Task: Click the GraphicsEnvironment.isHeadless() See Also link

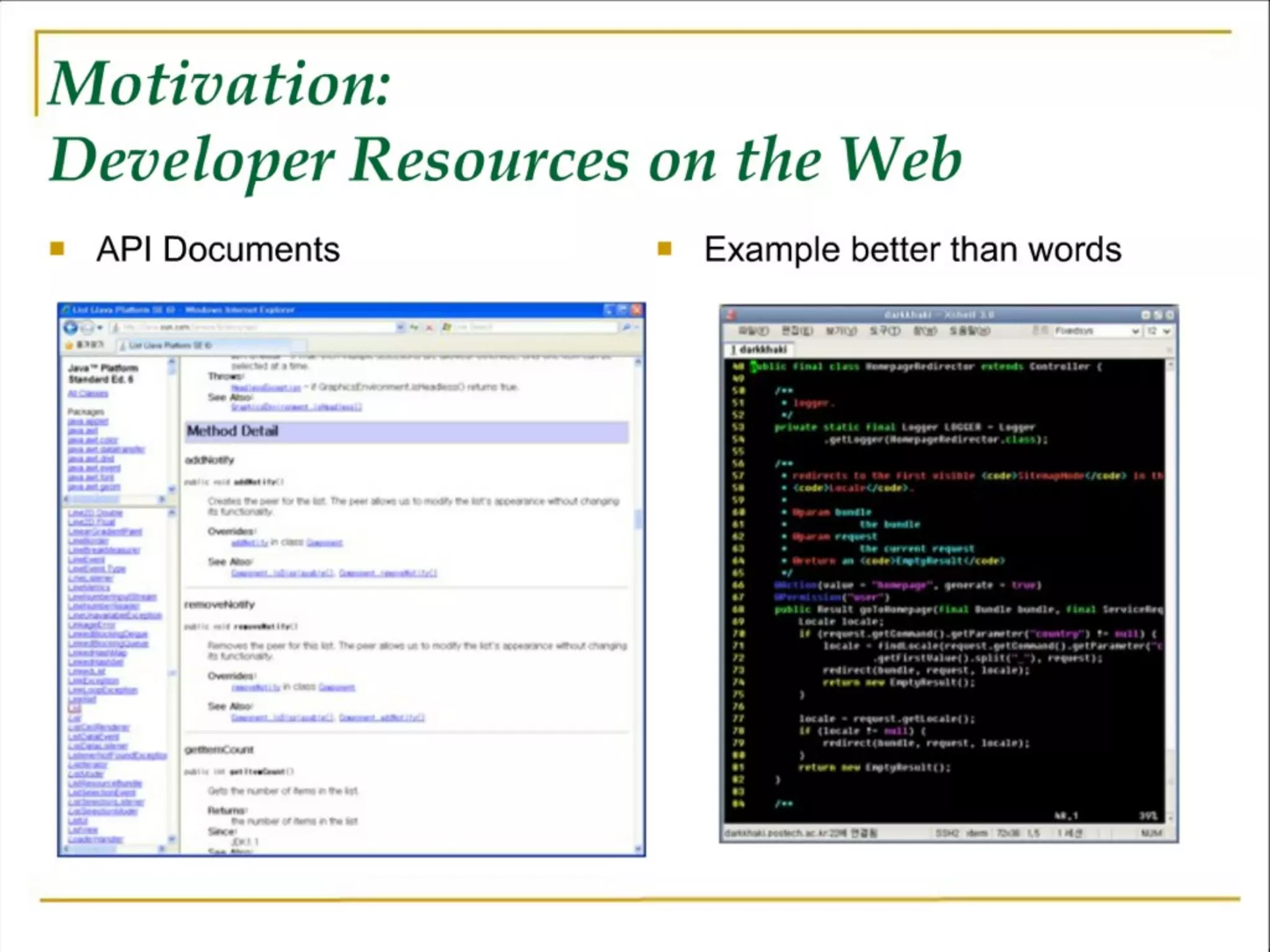Action: click(x=296, y=407)
